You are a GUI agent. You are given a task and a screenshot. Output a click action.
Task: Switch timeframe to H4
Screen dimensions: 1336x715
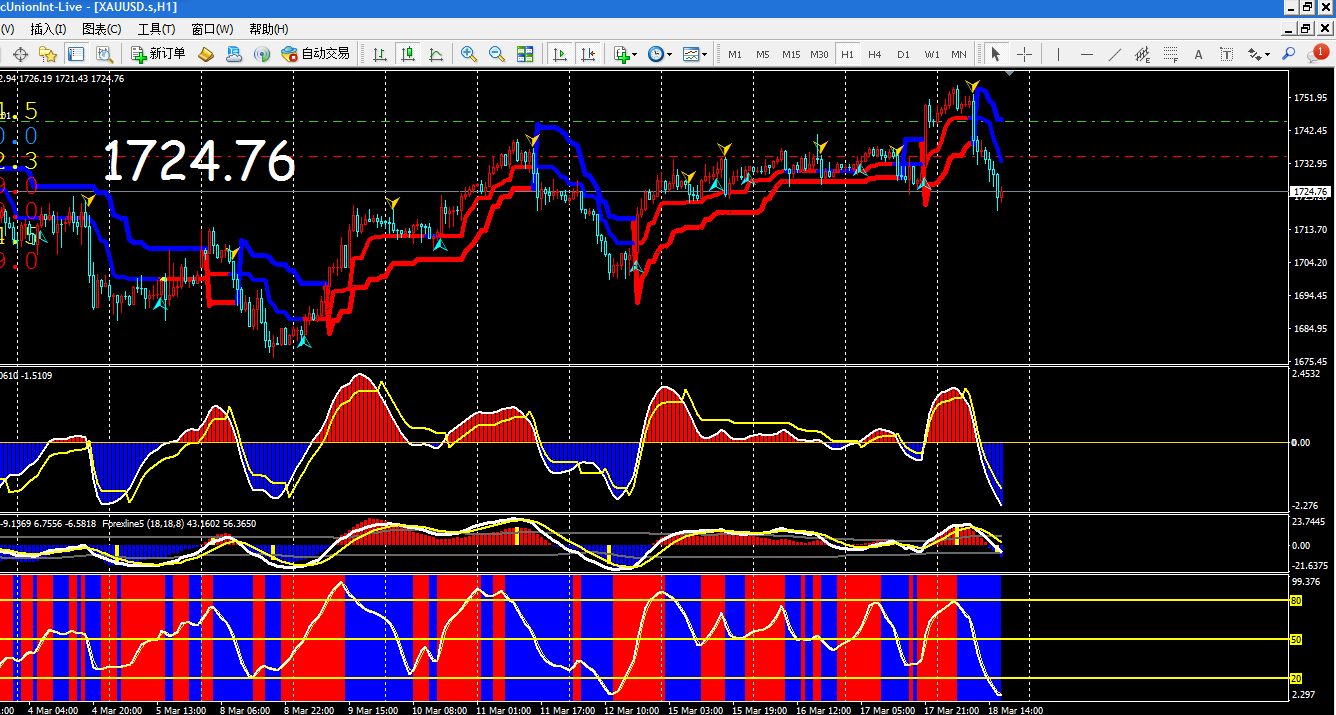point(875,54)
